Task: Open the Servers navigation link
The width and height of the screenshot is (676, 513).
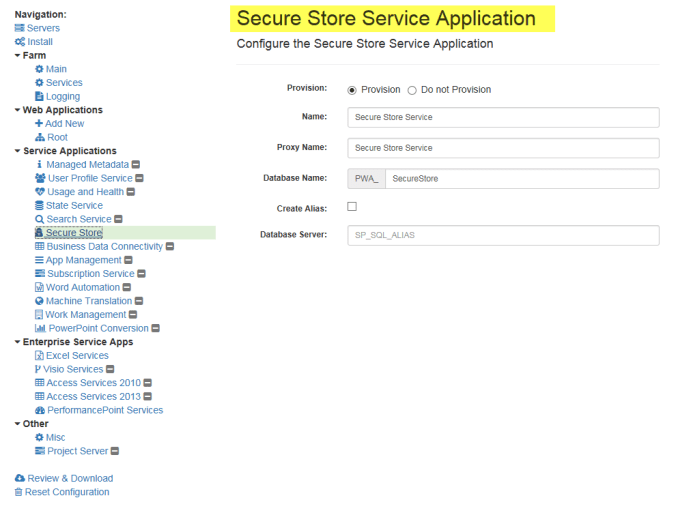Action: 43,28
